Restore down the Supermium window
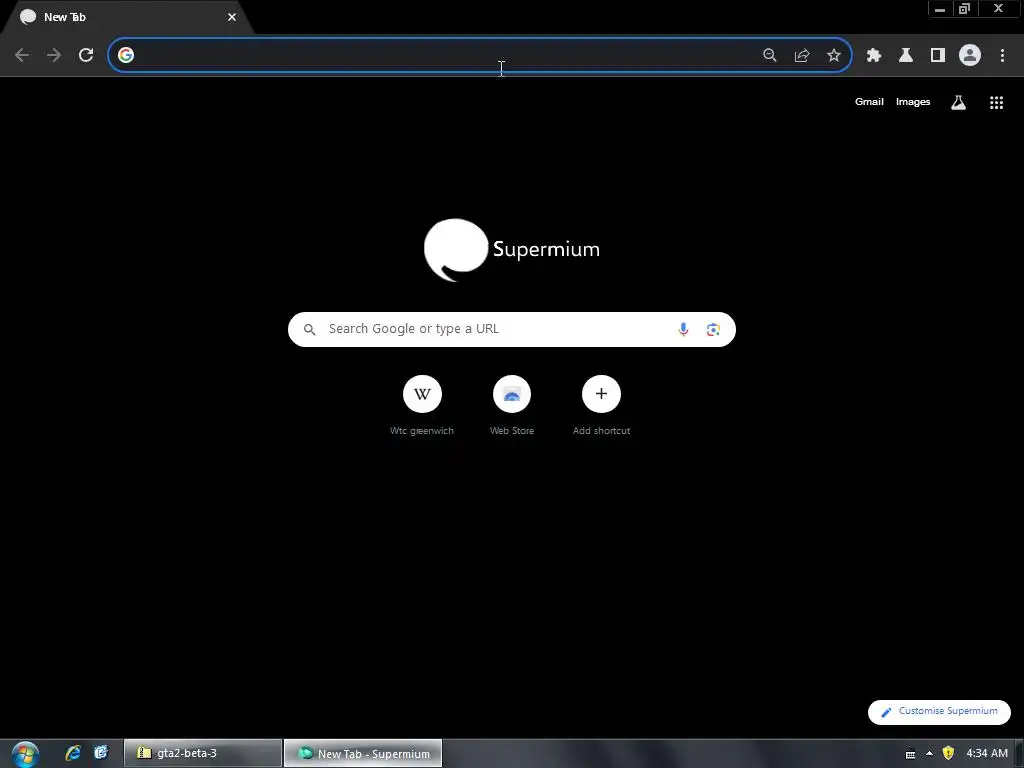 964,9
